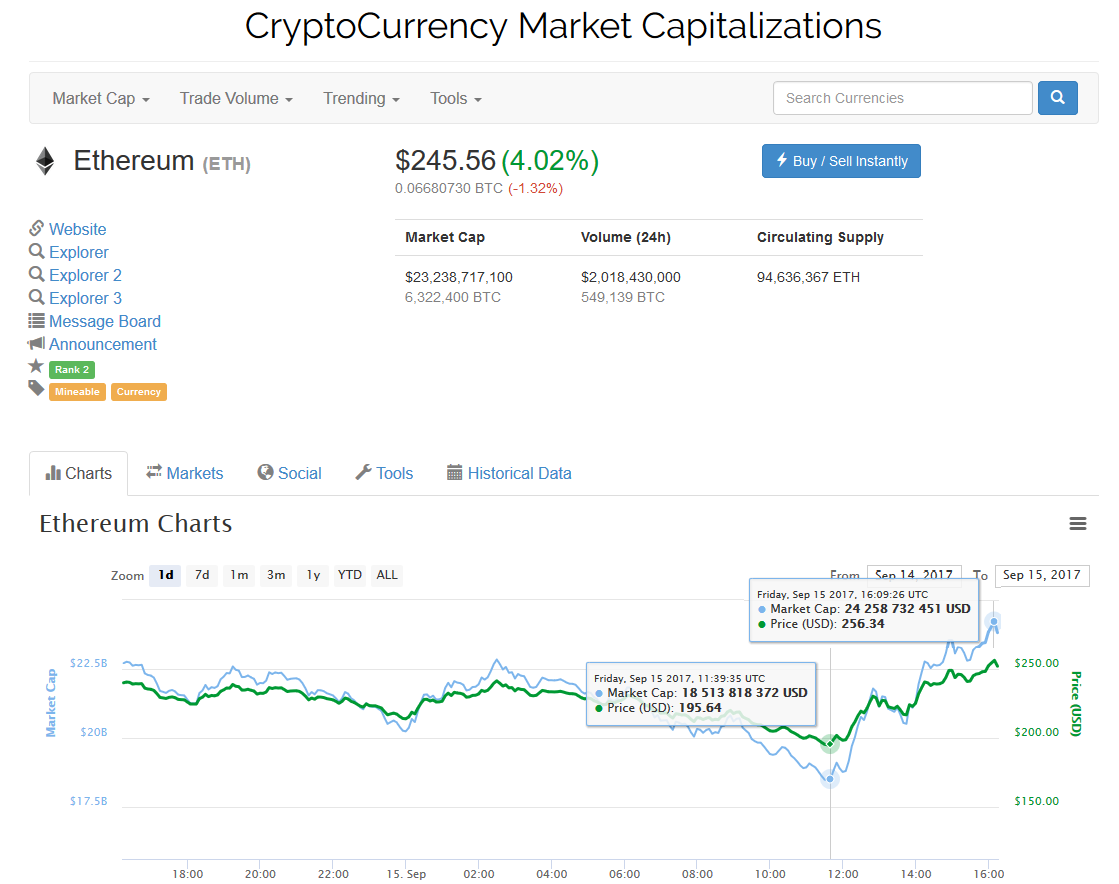Switch to the Historical Data tab

[509, 473]
